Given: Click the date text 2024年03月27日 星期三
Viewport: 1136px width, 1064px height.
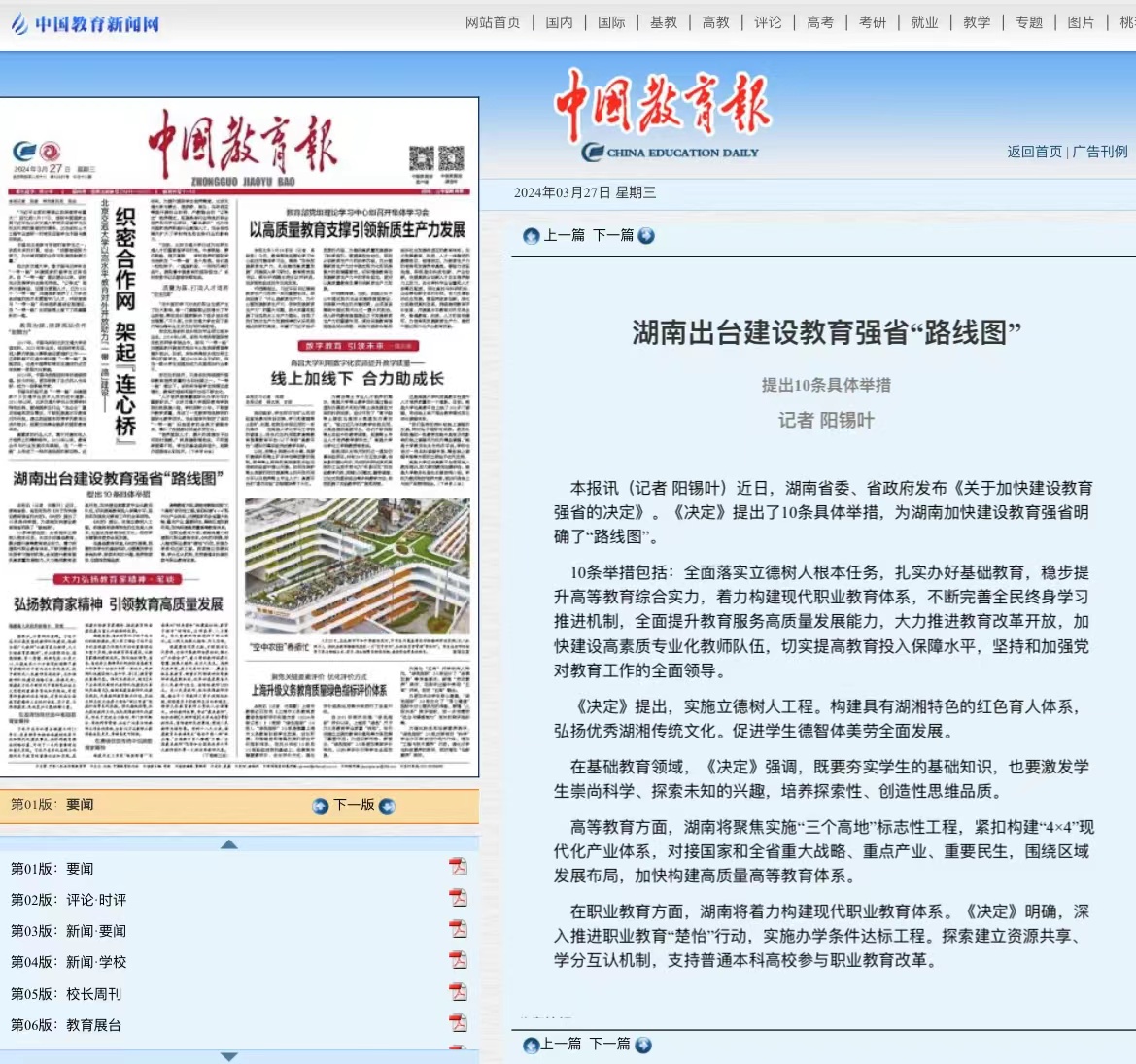Looking at the screenshot, I should pos(585,192).
